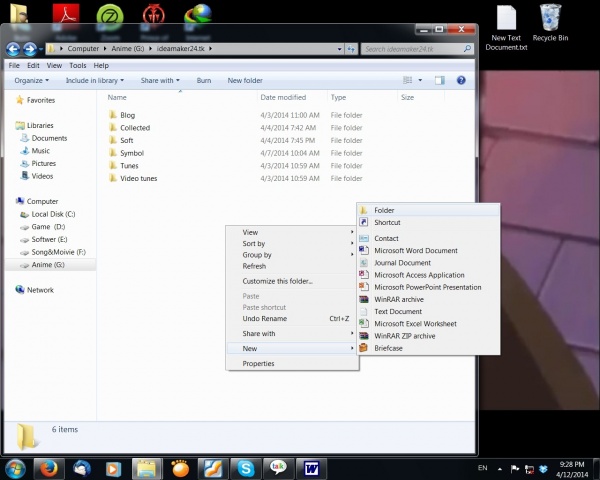Click the Word icon in the taskbar
The width and height of the screenshot is (600, 480).
click(311, 467)
